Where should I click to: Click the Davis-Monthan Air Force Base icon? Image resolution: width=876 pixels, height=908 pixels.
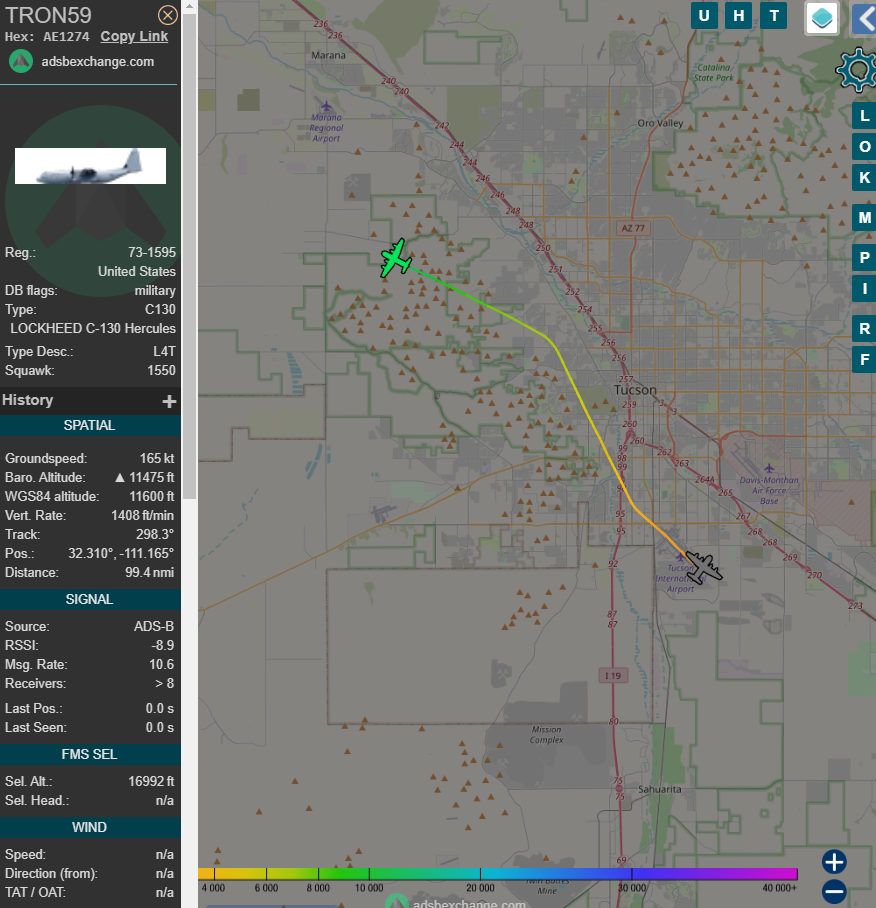769,468
